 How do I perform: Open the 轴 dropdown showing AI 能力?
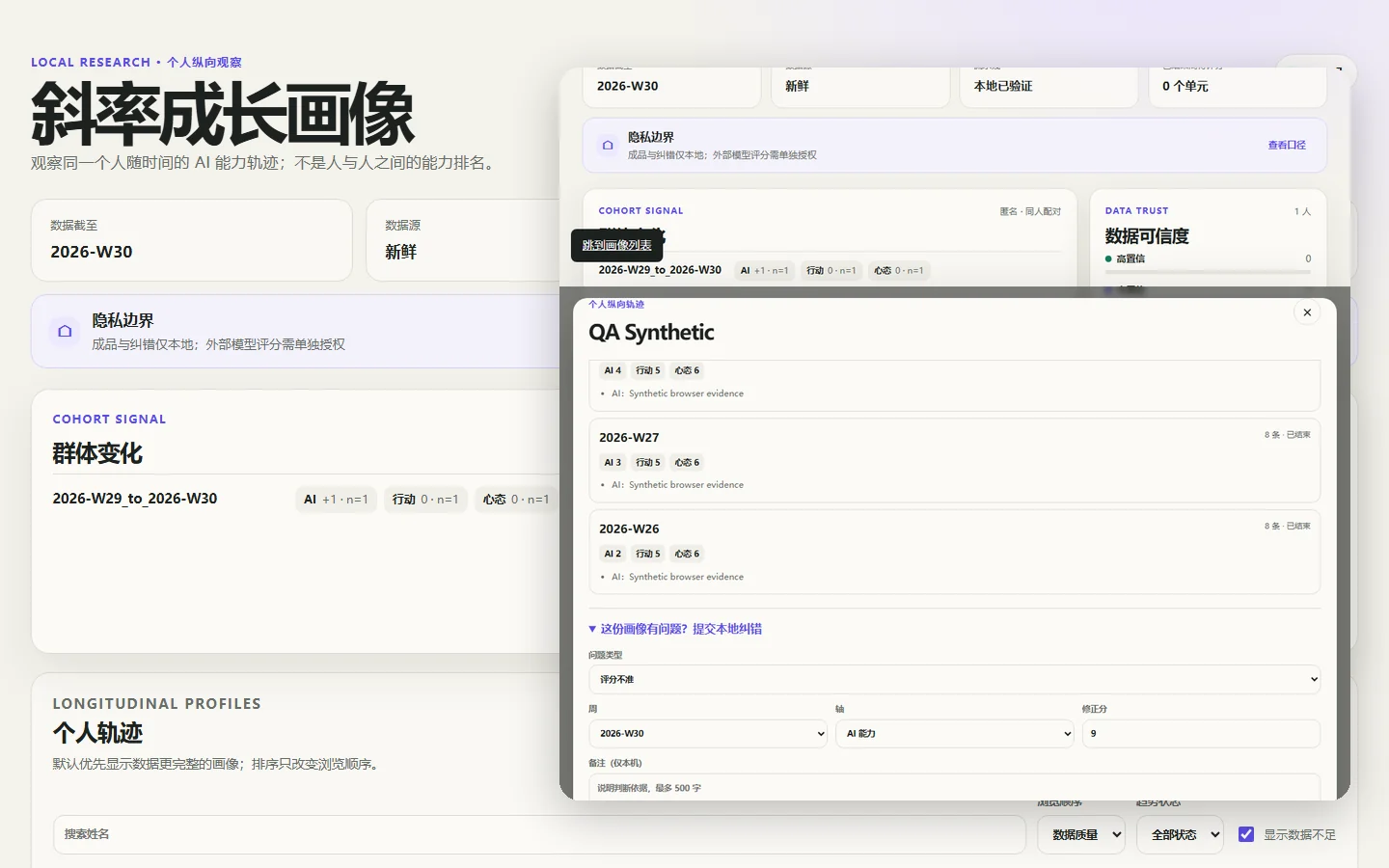pyautogui.click(x=955, y=733)
